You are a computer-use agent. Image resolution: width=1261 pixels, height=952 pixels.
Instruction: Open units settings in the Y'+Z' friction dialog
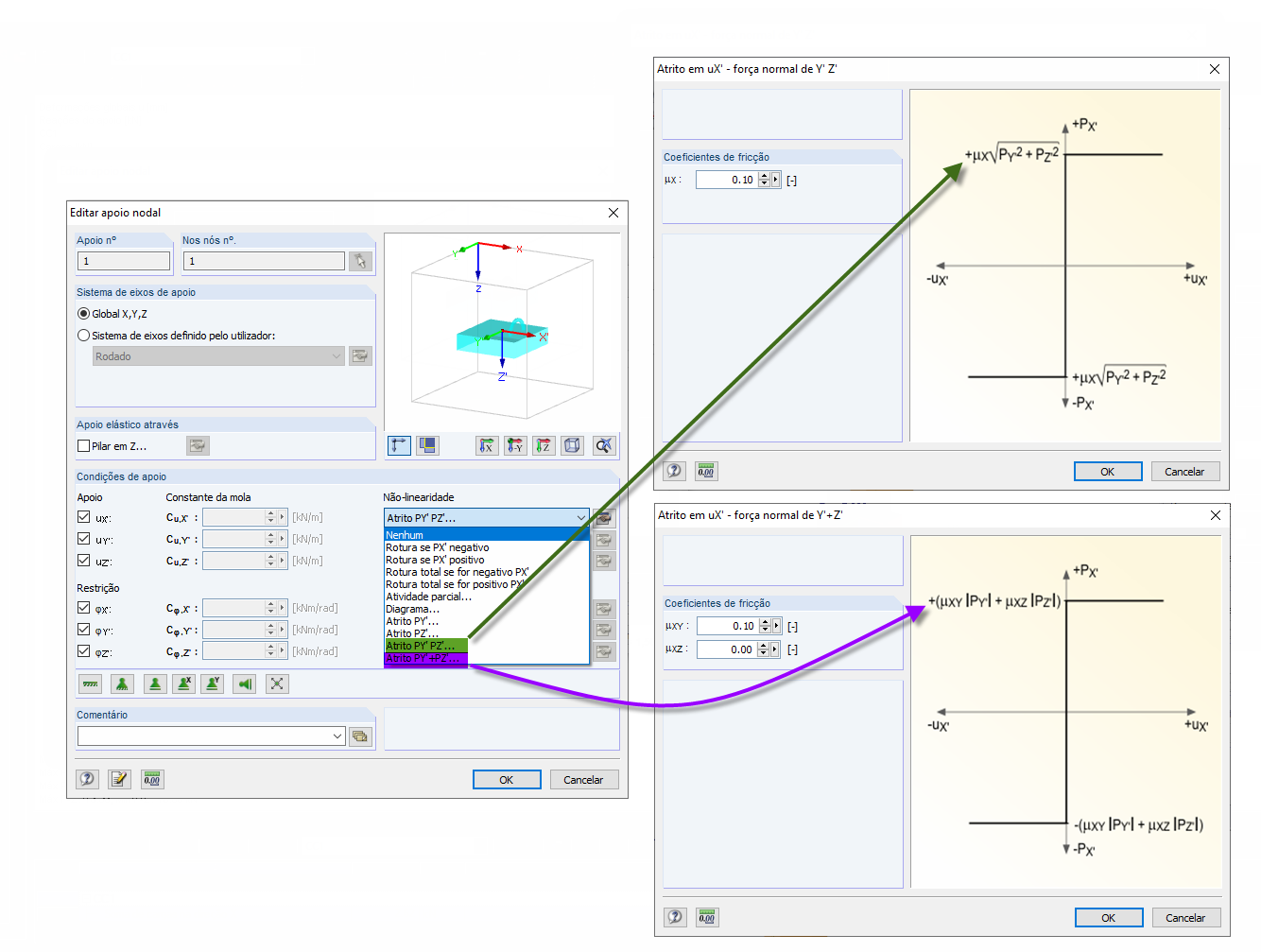click(707, 917)
